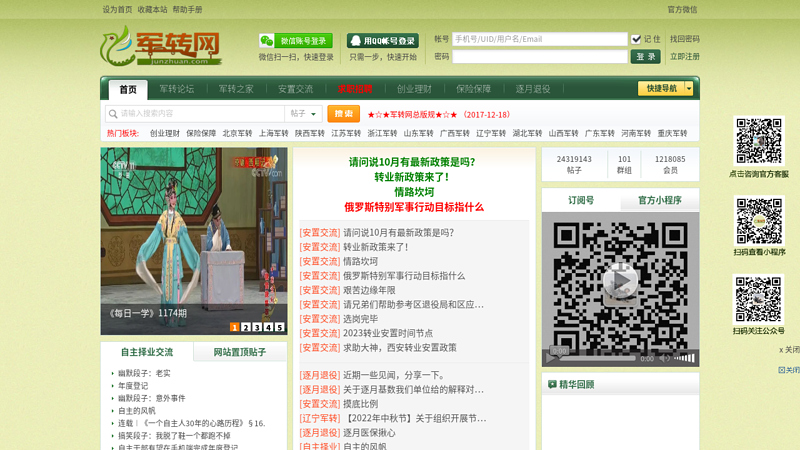
Task: Open green headline 转业新政策来了!
Action: coord(412,177)
